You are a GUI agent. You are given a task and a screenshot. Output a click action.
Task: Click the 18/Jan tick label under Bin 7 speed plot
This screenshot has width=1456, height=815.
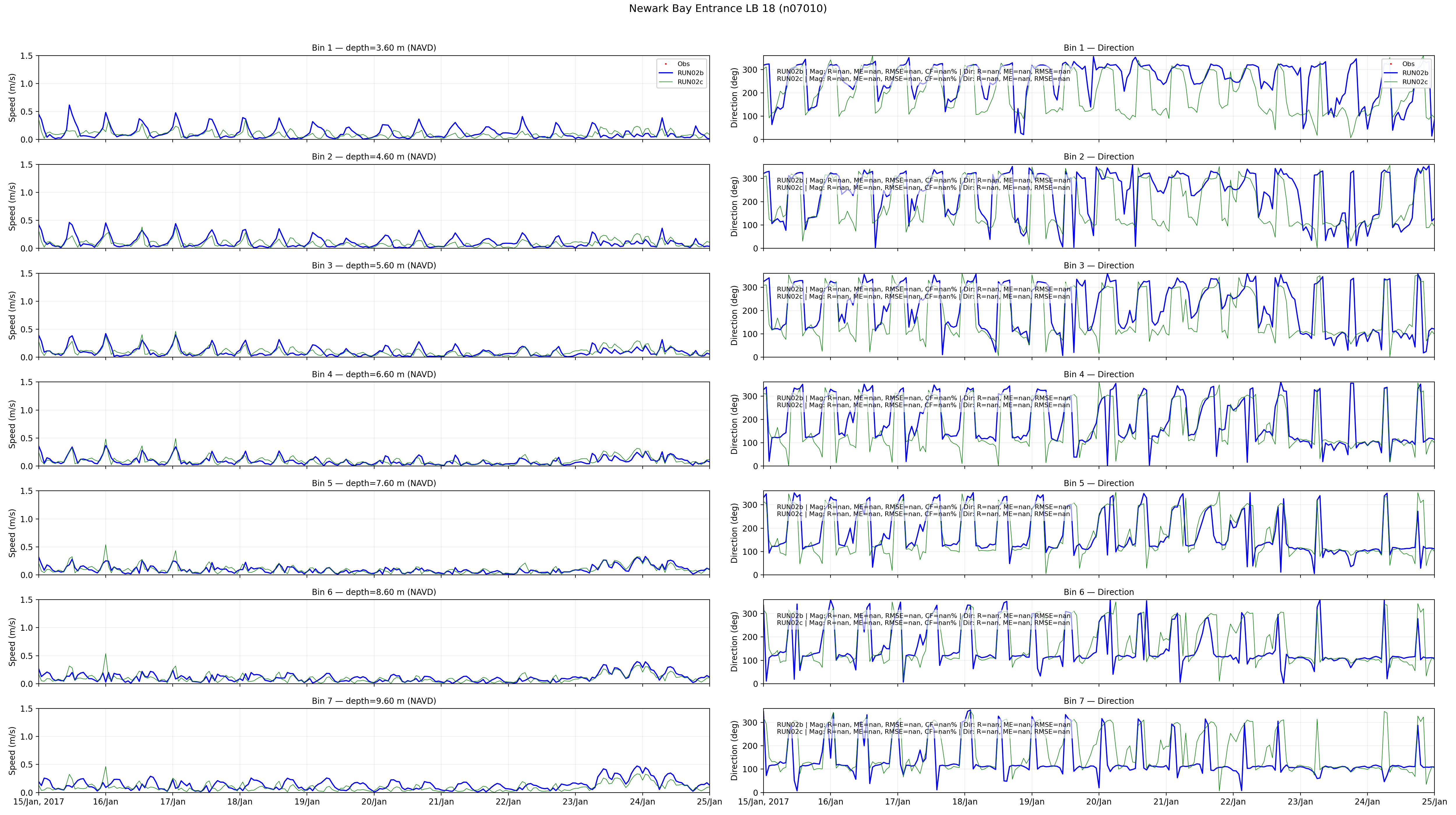click(240, 801)
